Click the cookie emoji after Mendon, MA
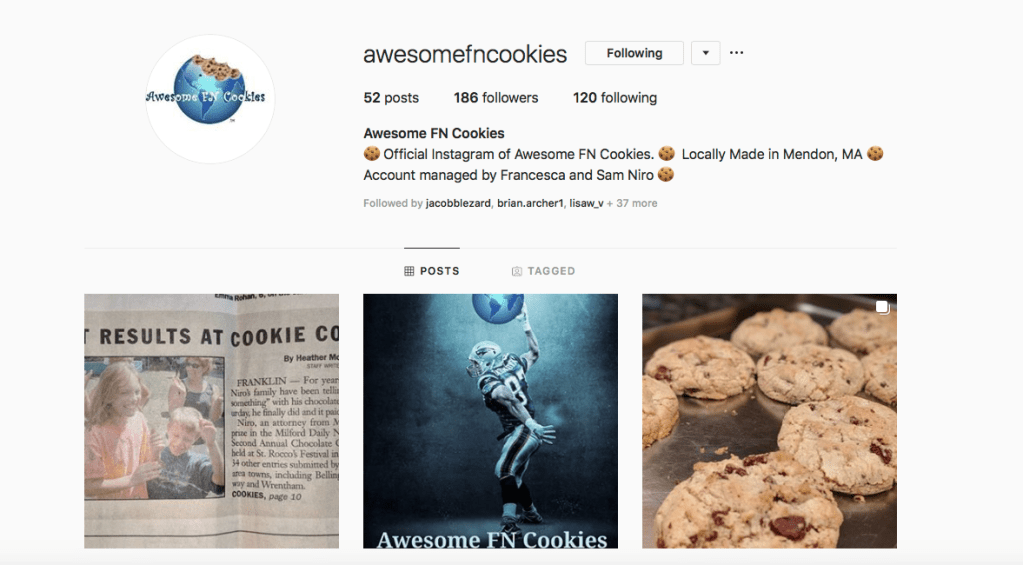The width and height of the screenshot is (1023, 565). 875,154
